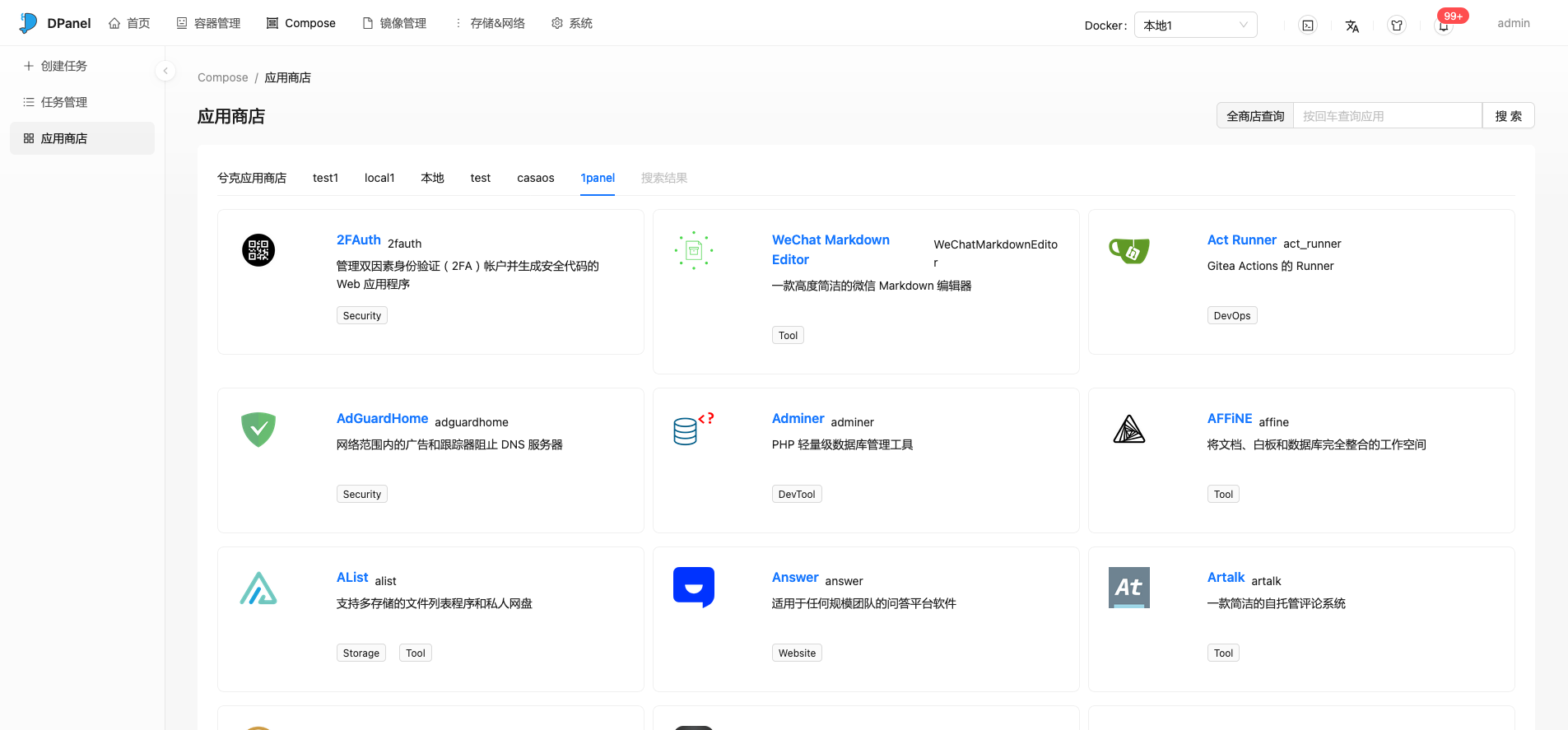Click Security tag on AdGuardHome card

point(362,494)
